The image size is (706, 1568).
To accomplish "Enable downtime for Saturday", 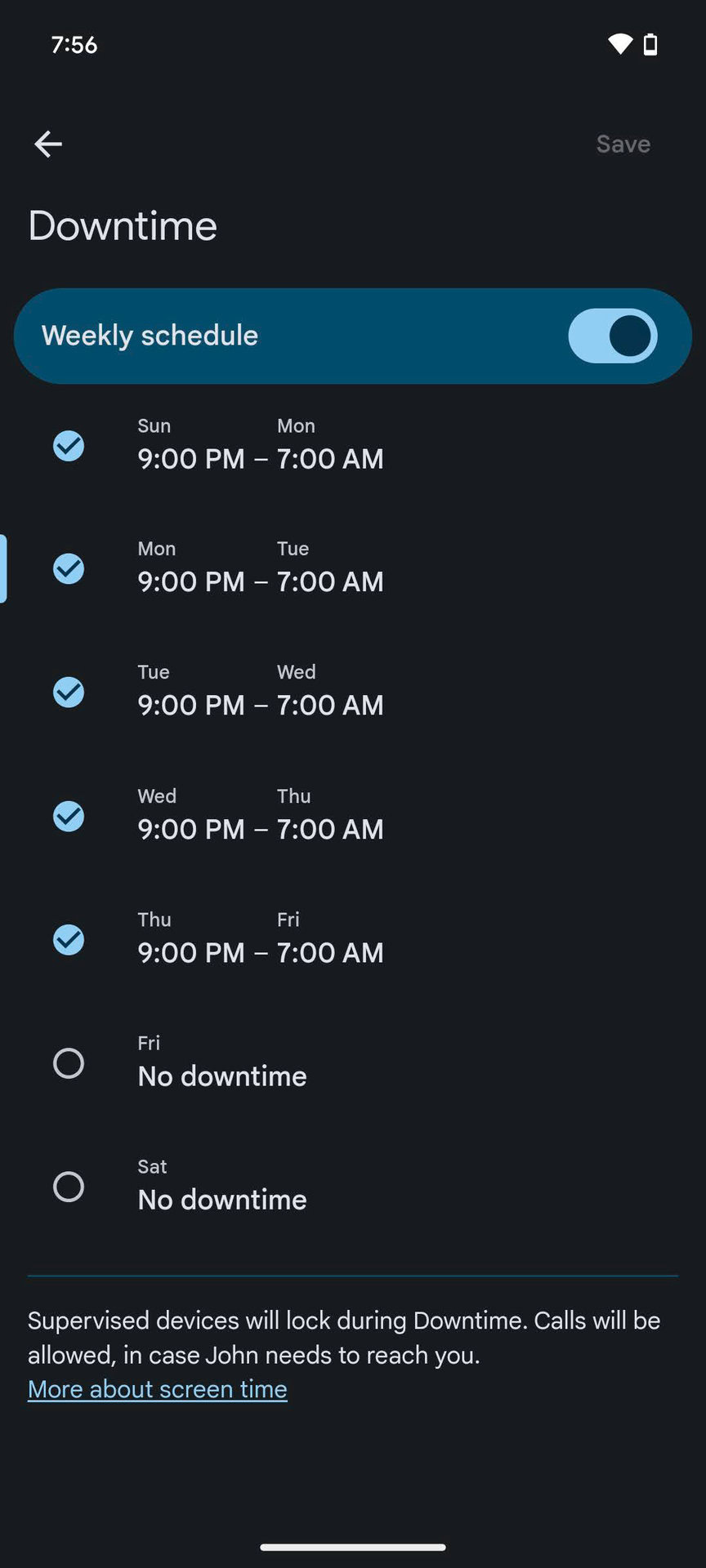I will point(69,1187).
